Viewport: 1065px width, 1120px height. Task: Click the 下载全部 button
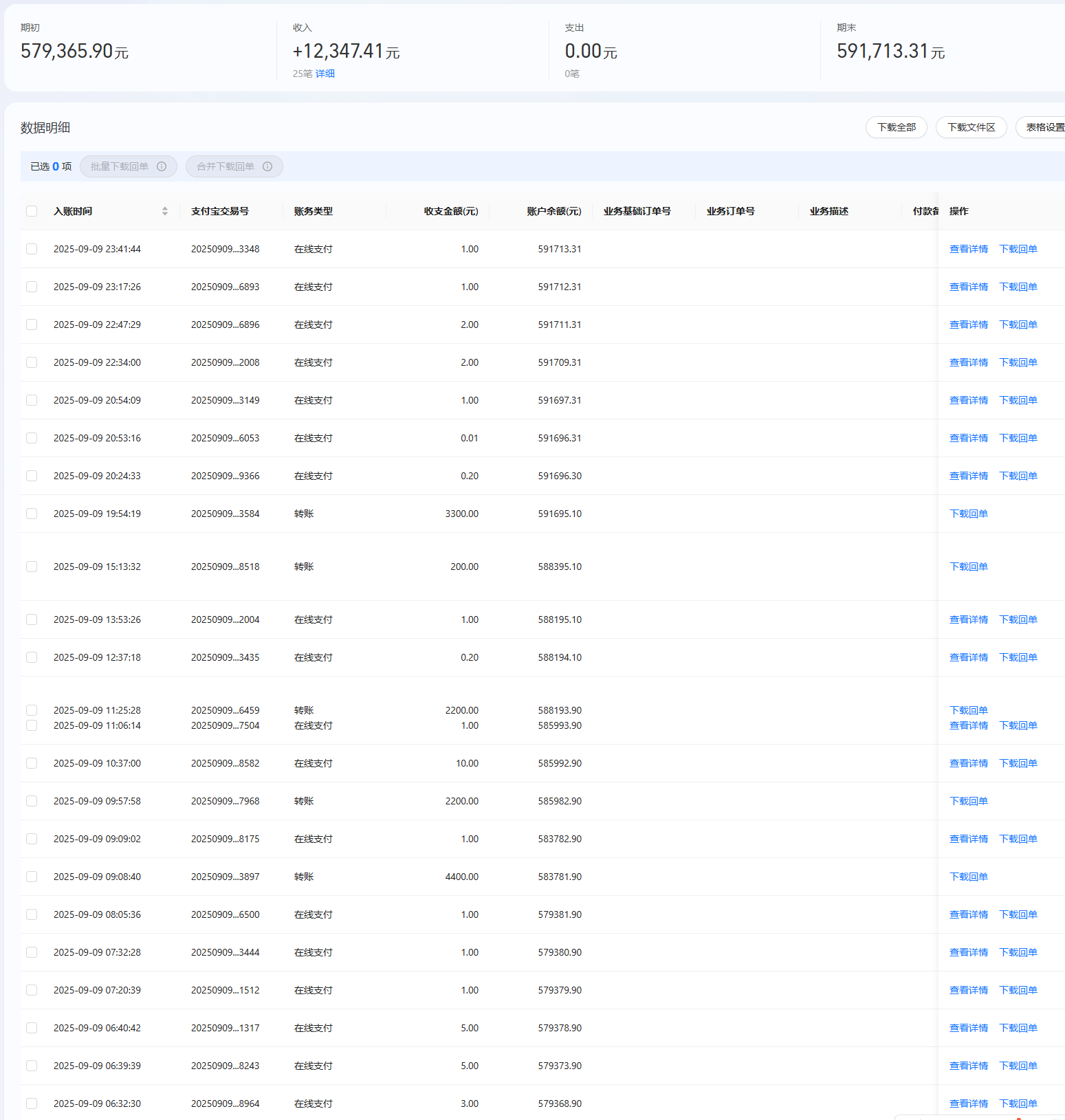coord(896,127)
